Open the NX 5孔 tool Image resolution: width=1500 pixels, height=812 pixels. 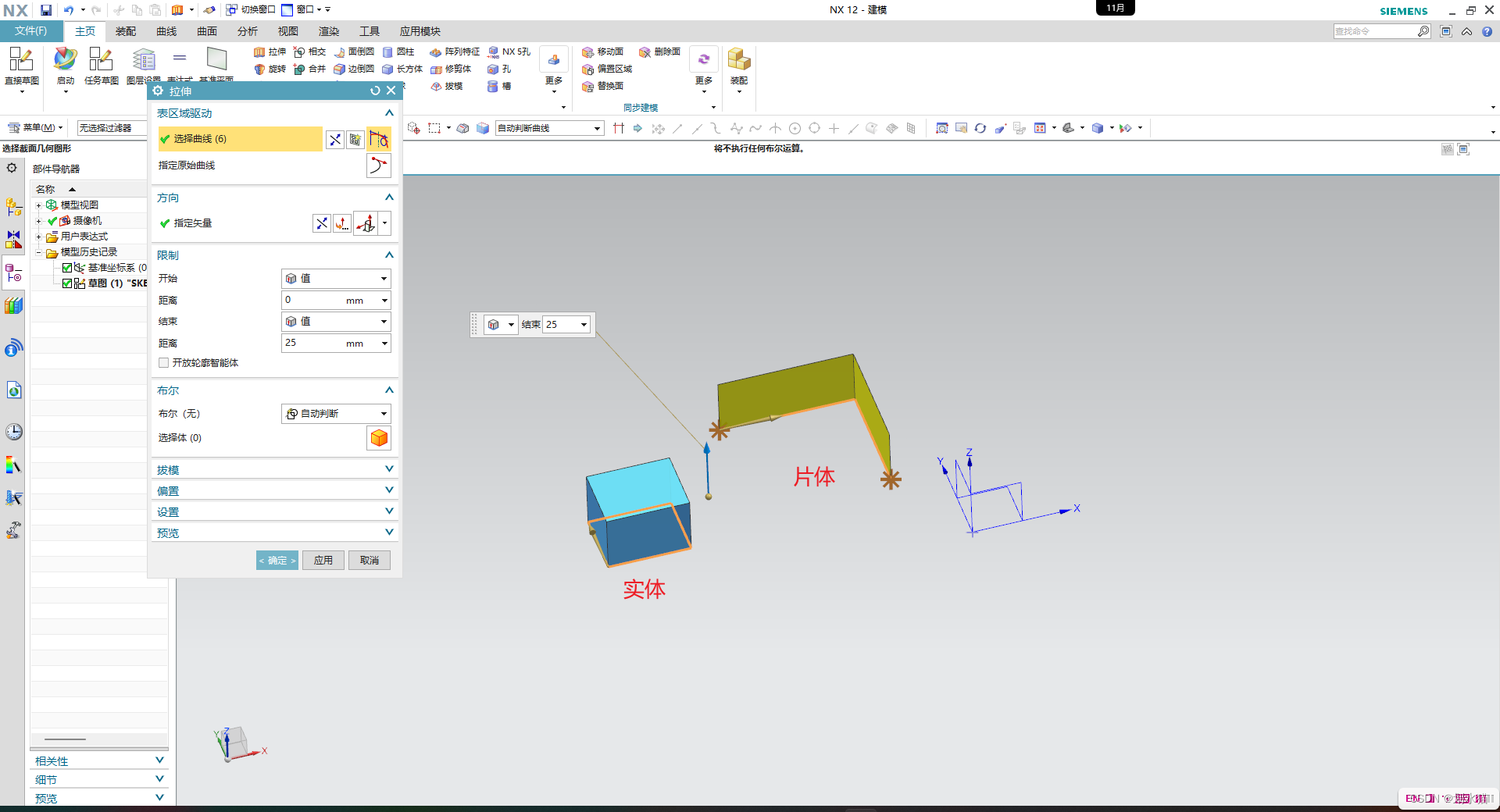[509, 52]
